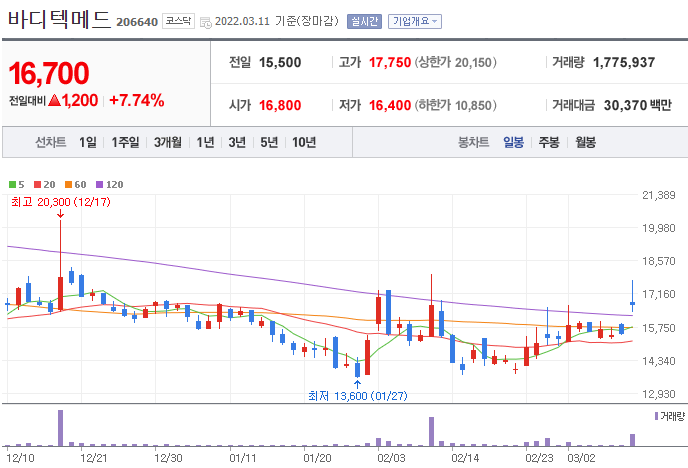Show the 5년 line chart
Image resolution: width=688 pixels, height=468 pixels.
pos(269,142)
